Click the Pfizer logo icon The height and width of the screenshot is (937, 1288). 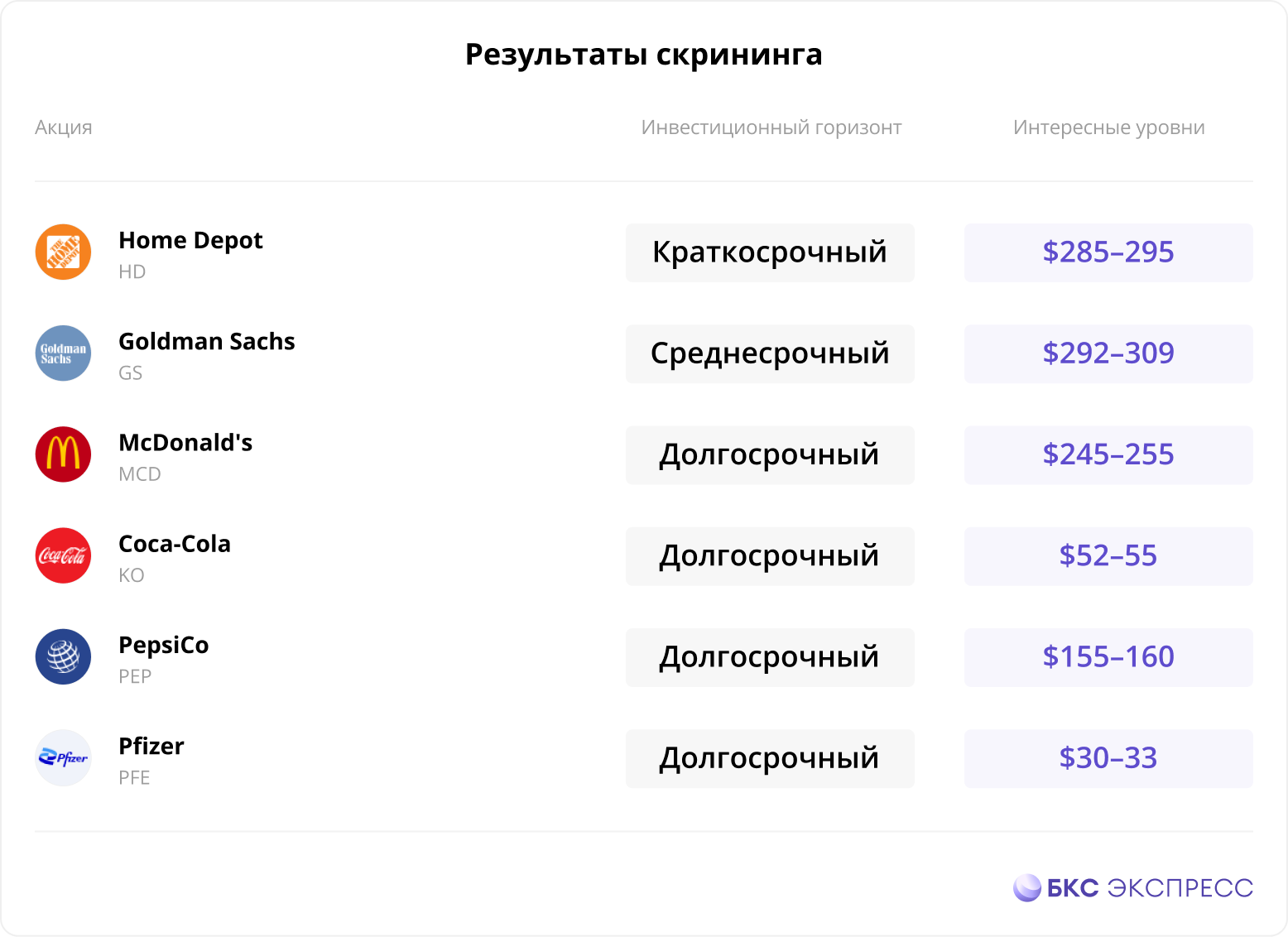[63, 757]
